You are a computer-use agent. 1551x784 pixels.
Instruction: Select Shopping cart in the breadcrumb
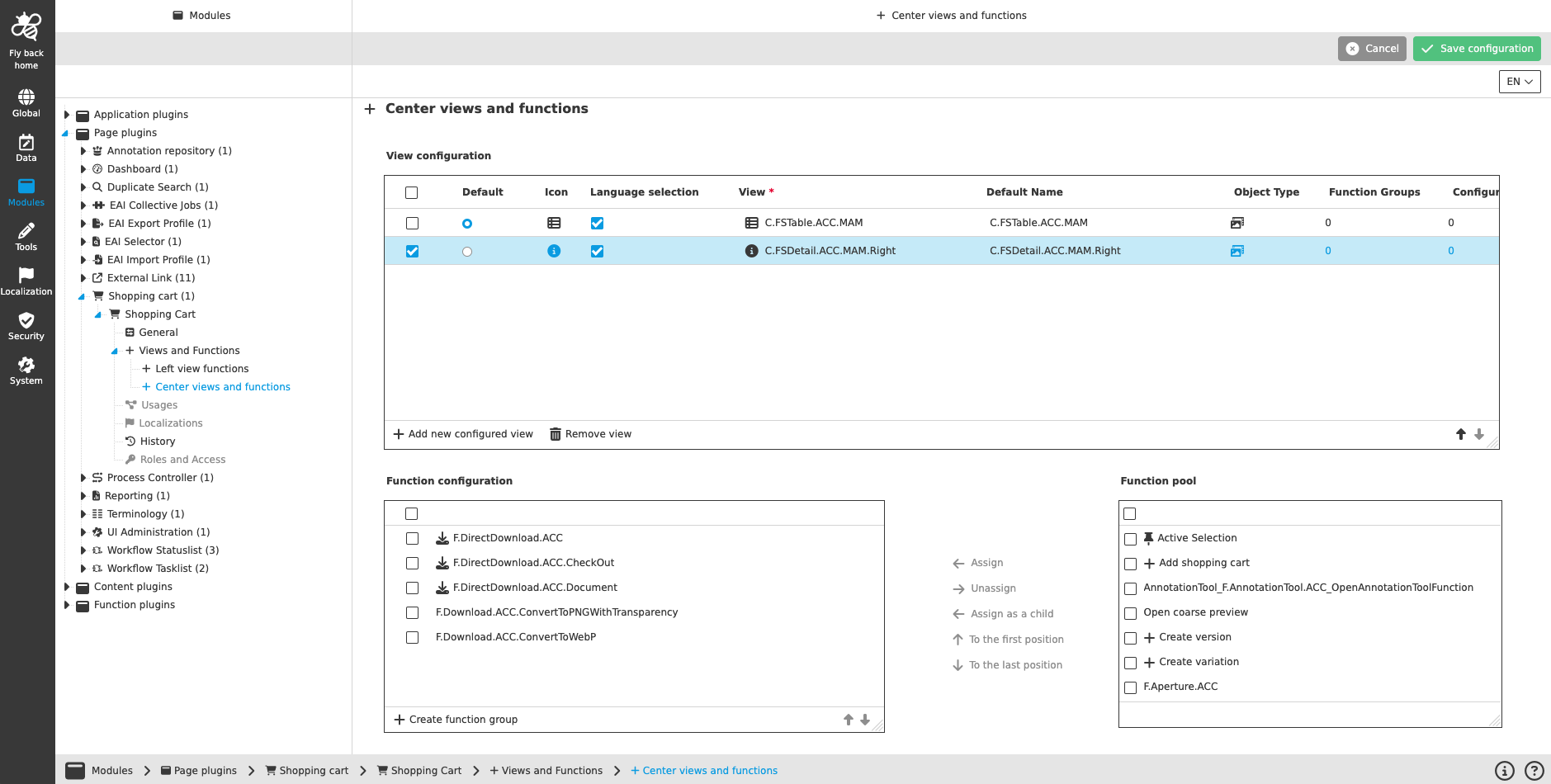pyautogui.click(x=314, y=770)
